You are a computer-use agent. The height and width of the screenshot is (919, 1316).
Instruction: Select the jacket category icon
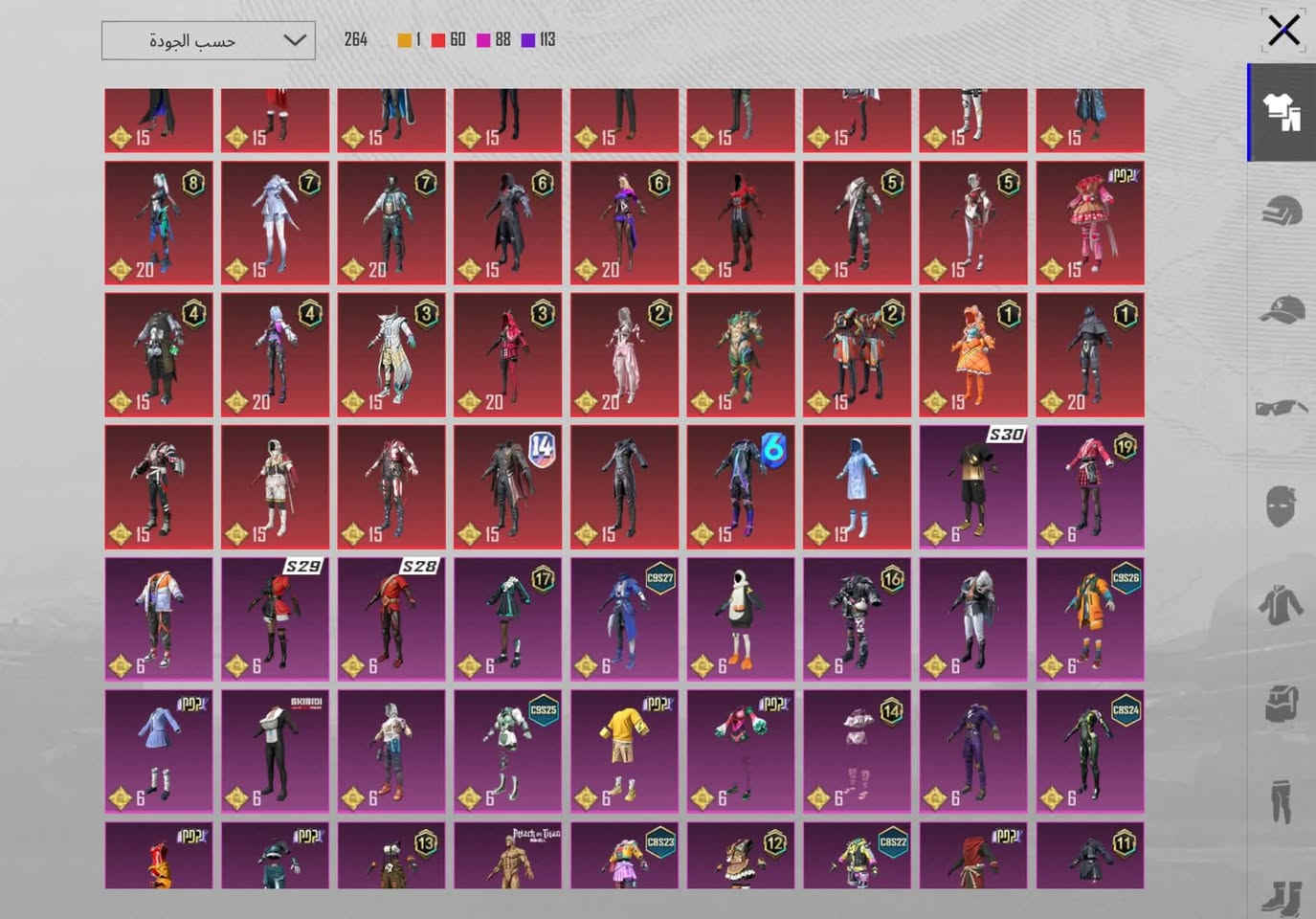1281,604
